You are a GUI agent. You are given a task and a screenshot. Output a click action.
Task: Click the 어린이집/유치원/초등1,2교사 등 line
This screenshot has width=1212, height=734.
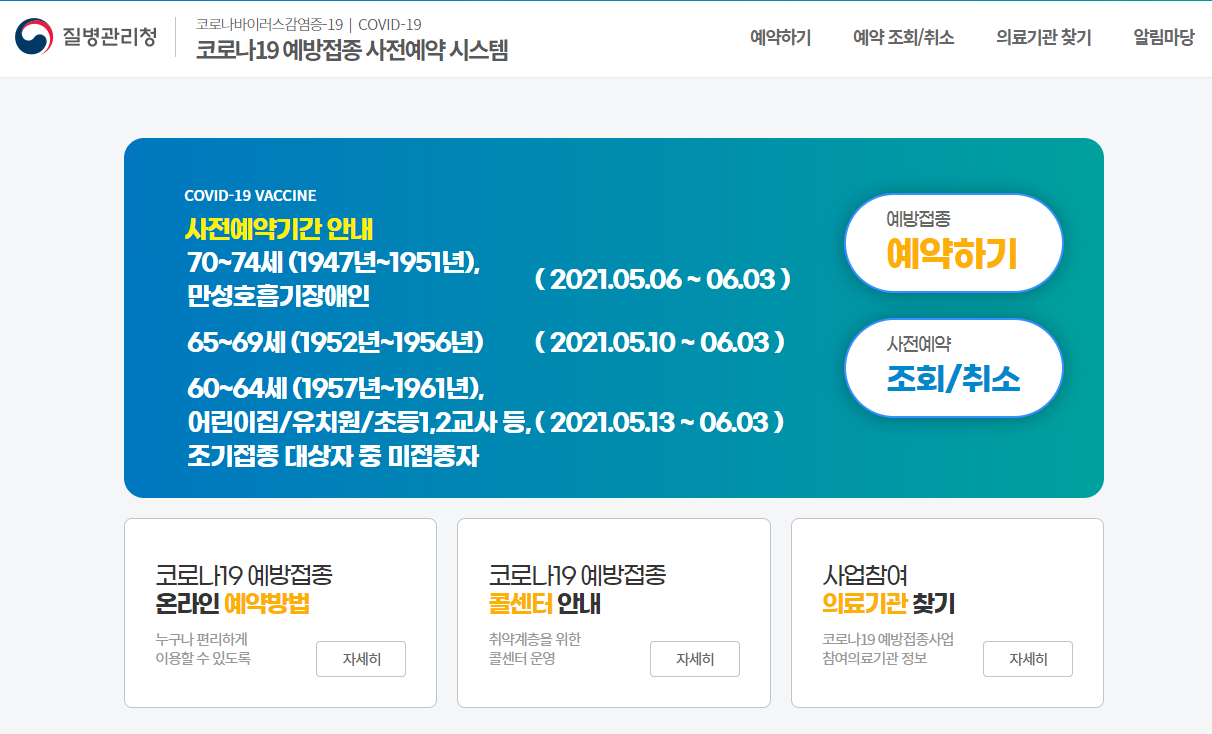[x=359, y=422]
